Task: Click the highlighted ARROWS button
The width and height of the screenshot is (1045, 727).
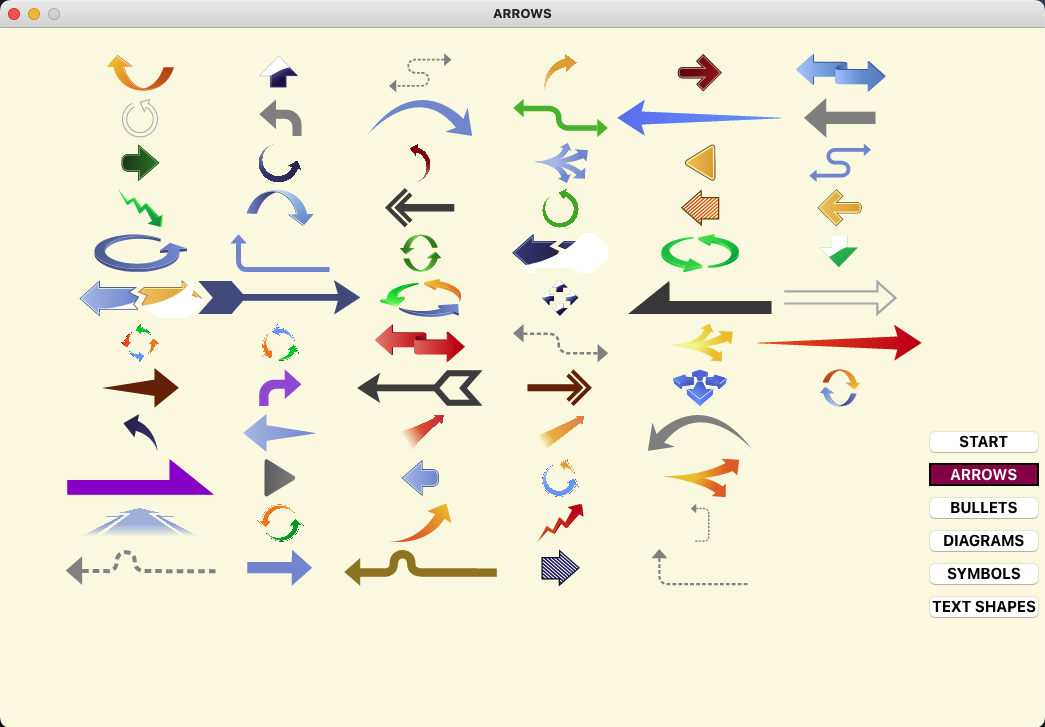Action: (x=984, y=474)
